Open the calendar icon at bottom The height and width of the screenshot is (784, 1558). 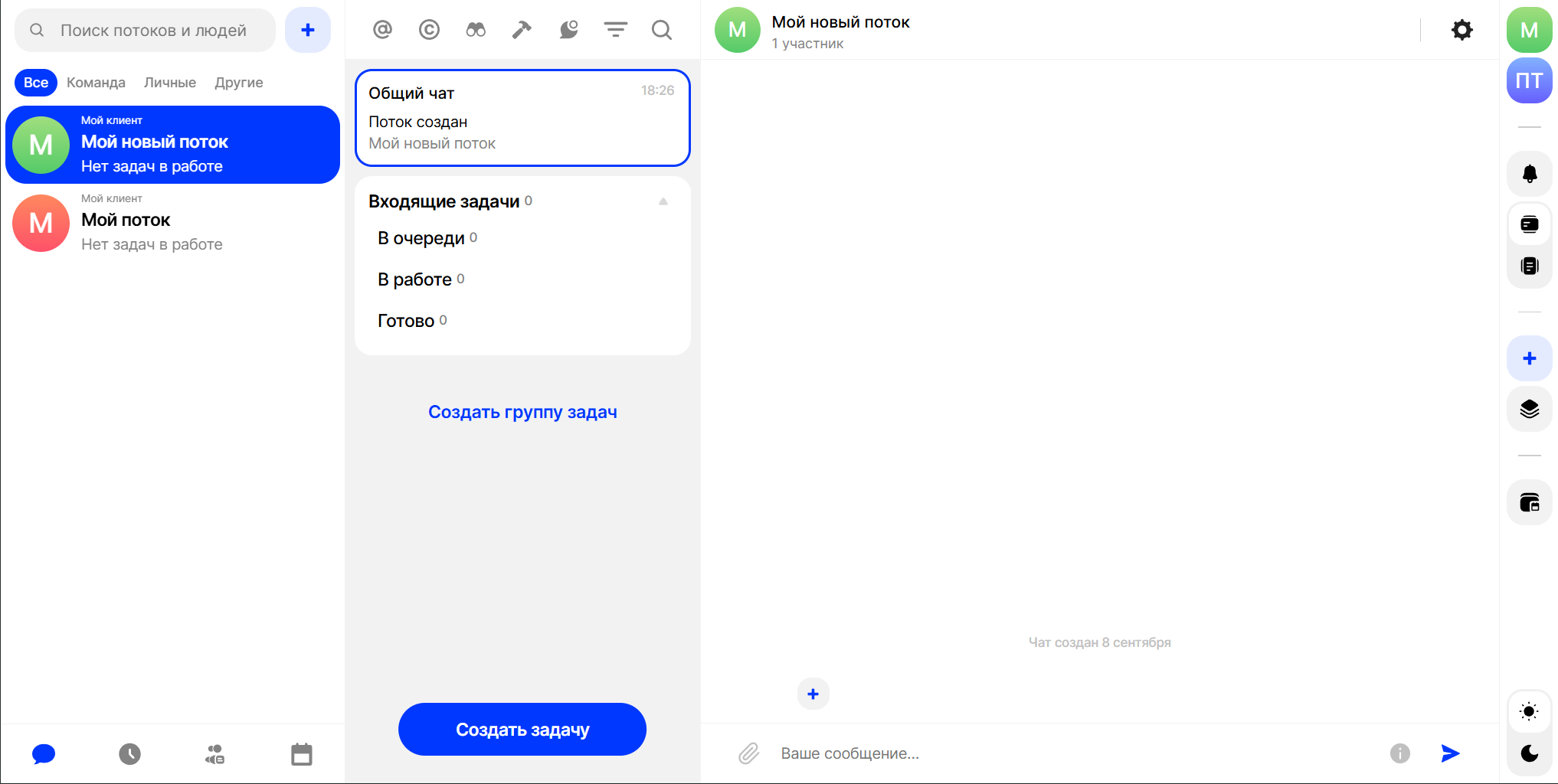coord(301,754)
